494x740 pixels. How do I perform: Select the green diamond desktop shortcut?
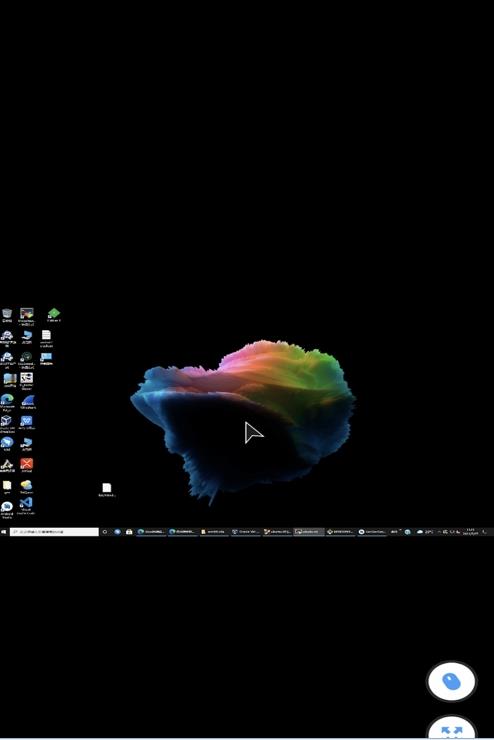point(54,315)
